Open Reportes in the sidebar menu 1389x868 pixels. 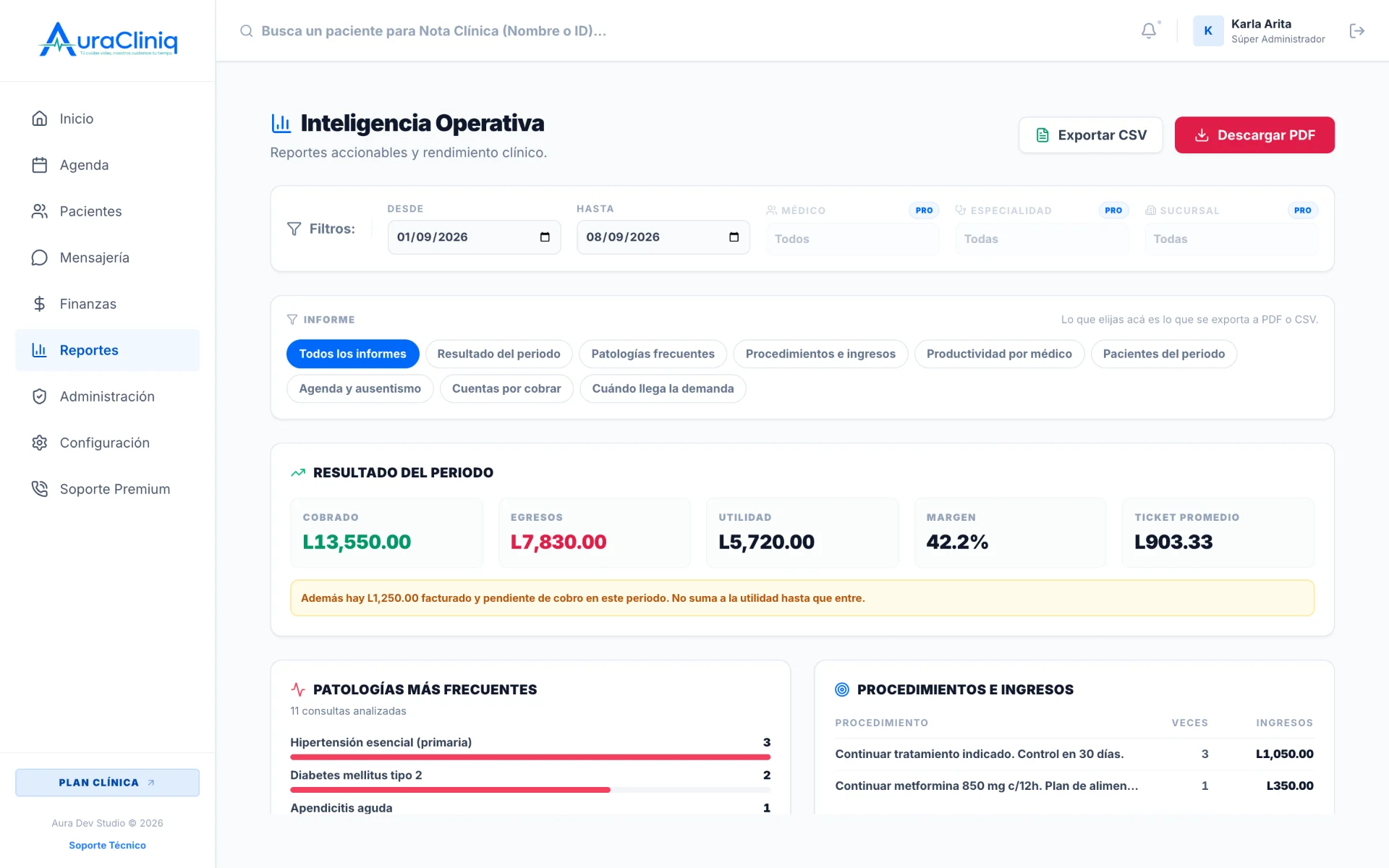pyautogui.click(x=107, y=350)
